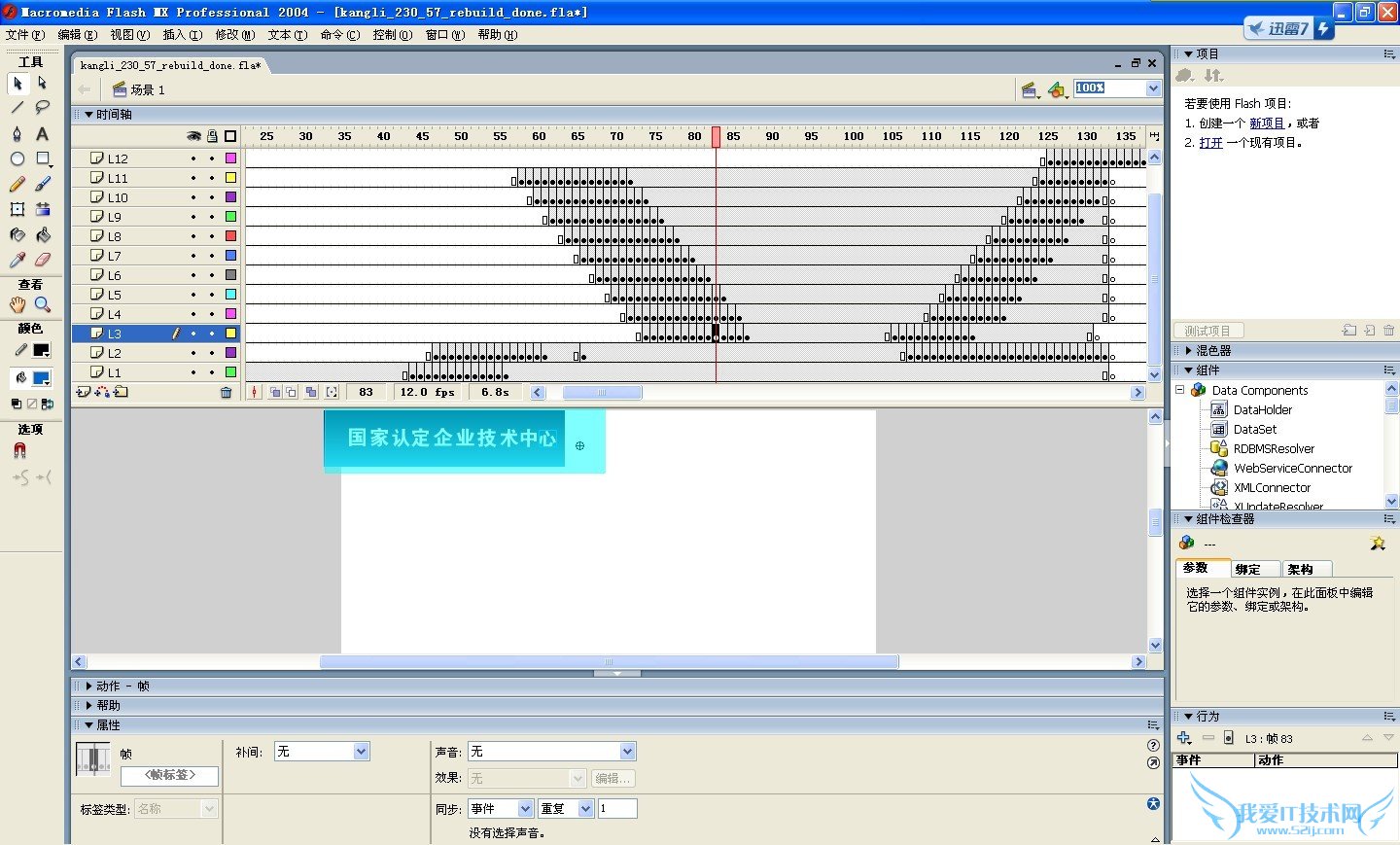Image resolution: width=1400 pixels, height=845 pixels.
Task: Select the Lasso tool
Action: pos(43,107)
